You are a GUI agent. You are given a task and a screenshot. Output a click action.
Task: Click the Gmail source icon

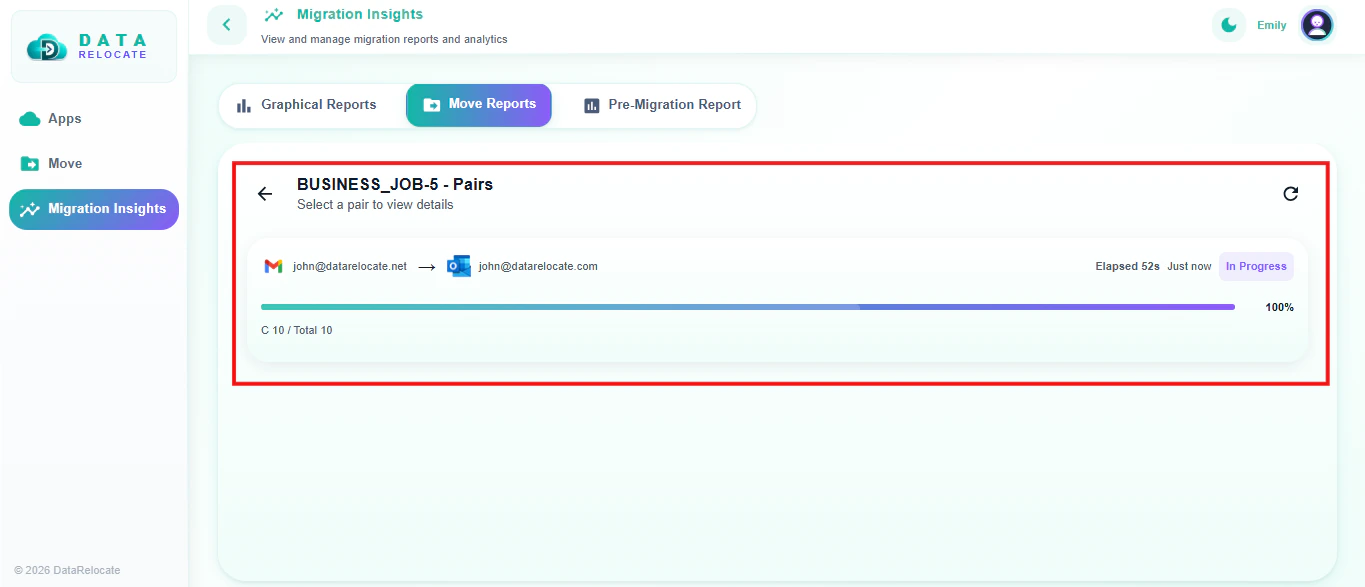tap(273, 266)
